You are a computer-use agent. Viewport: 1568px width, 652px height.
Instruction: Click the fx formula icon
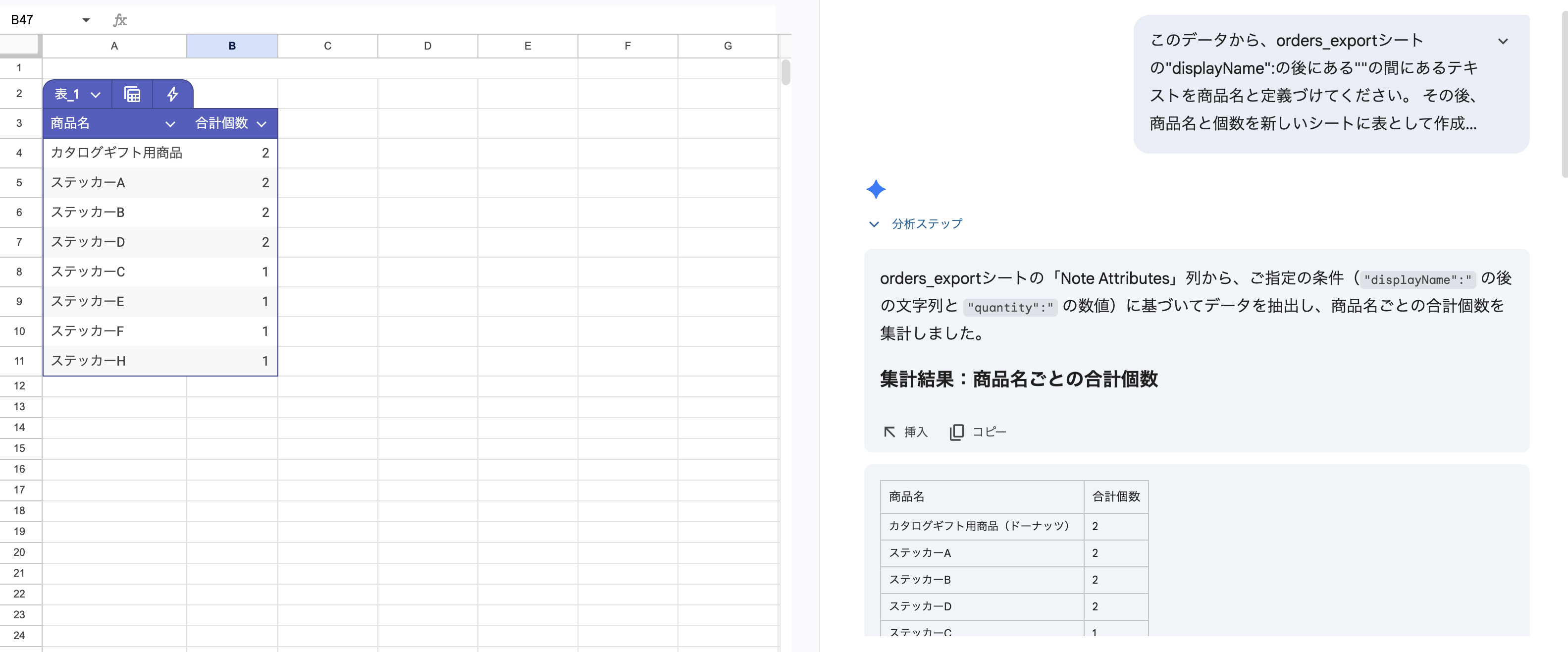pyautogui.click(x=120, y=20)
